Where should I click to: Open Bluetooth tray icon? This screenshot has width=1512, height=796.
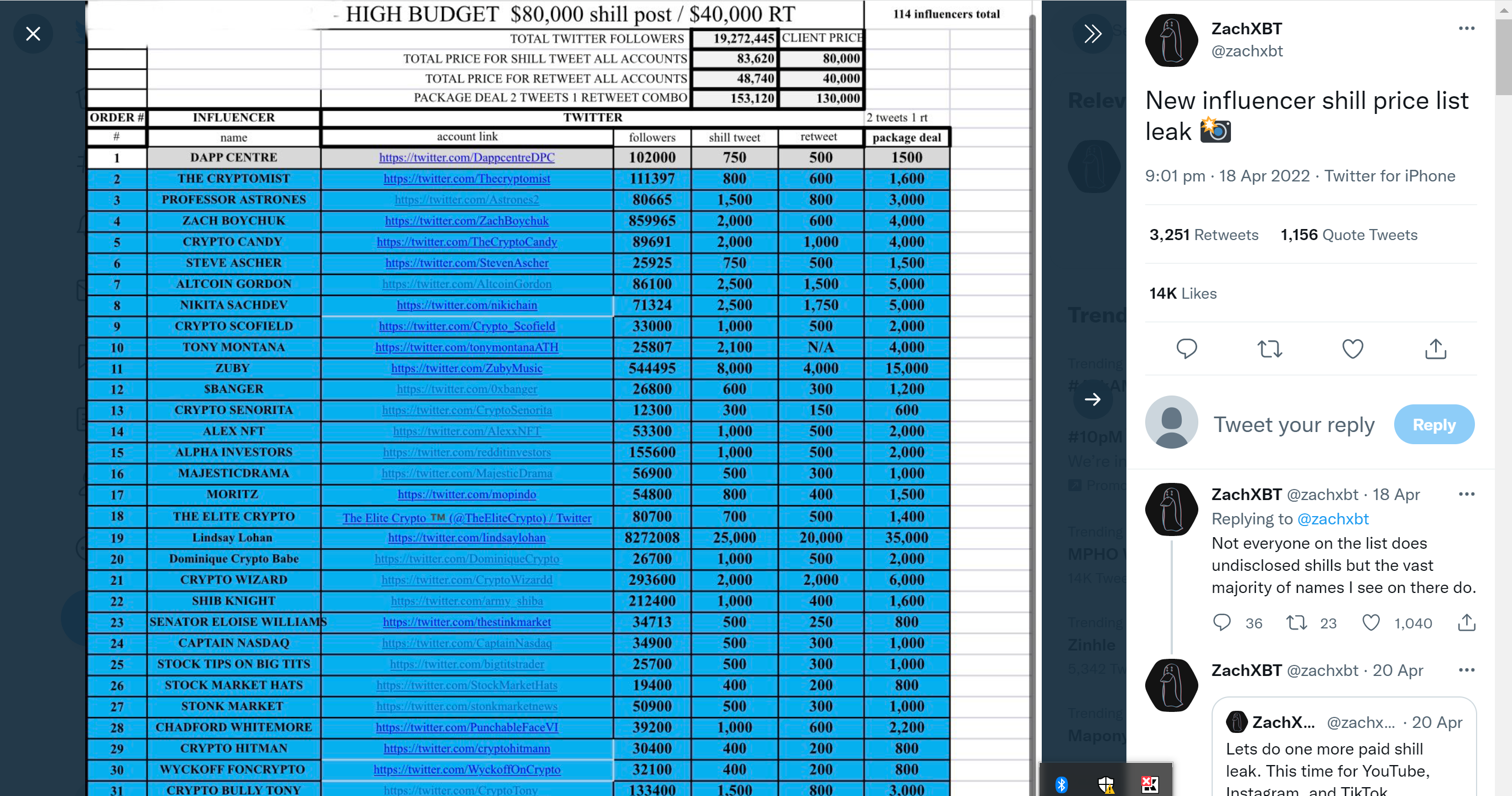pos(1061,784)
